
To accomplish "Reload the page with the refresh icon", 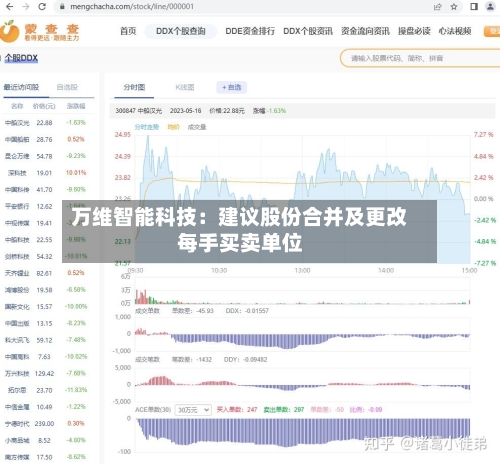I will pos(42,6).
